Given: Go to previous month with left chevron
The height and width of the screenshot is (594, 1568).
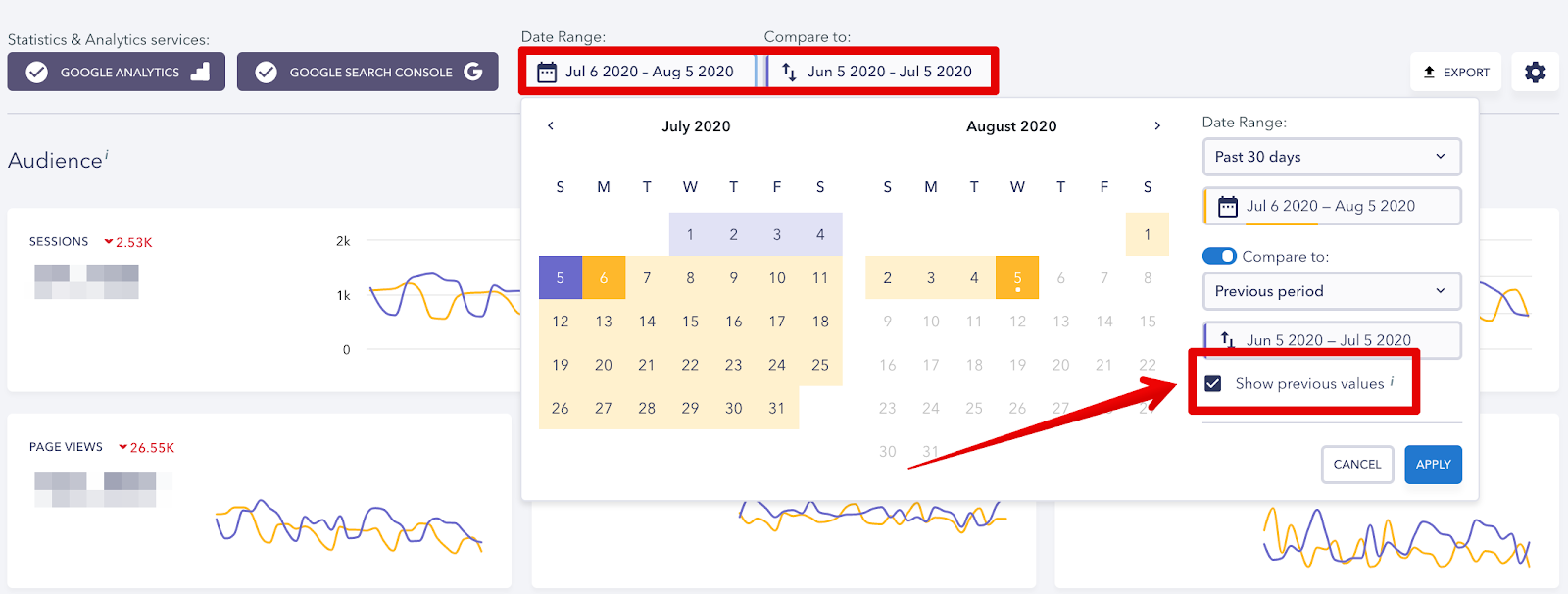Looking at the screenshot, I should pos(551,125).
